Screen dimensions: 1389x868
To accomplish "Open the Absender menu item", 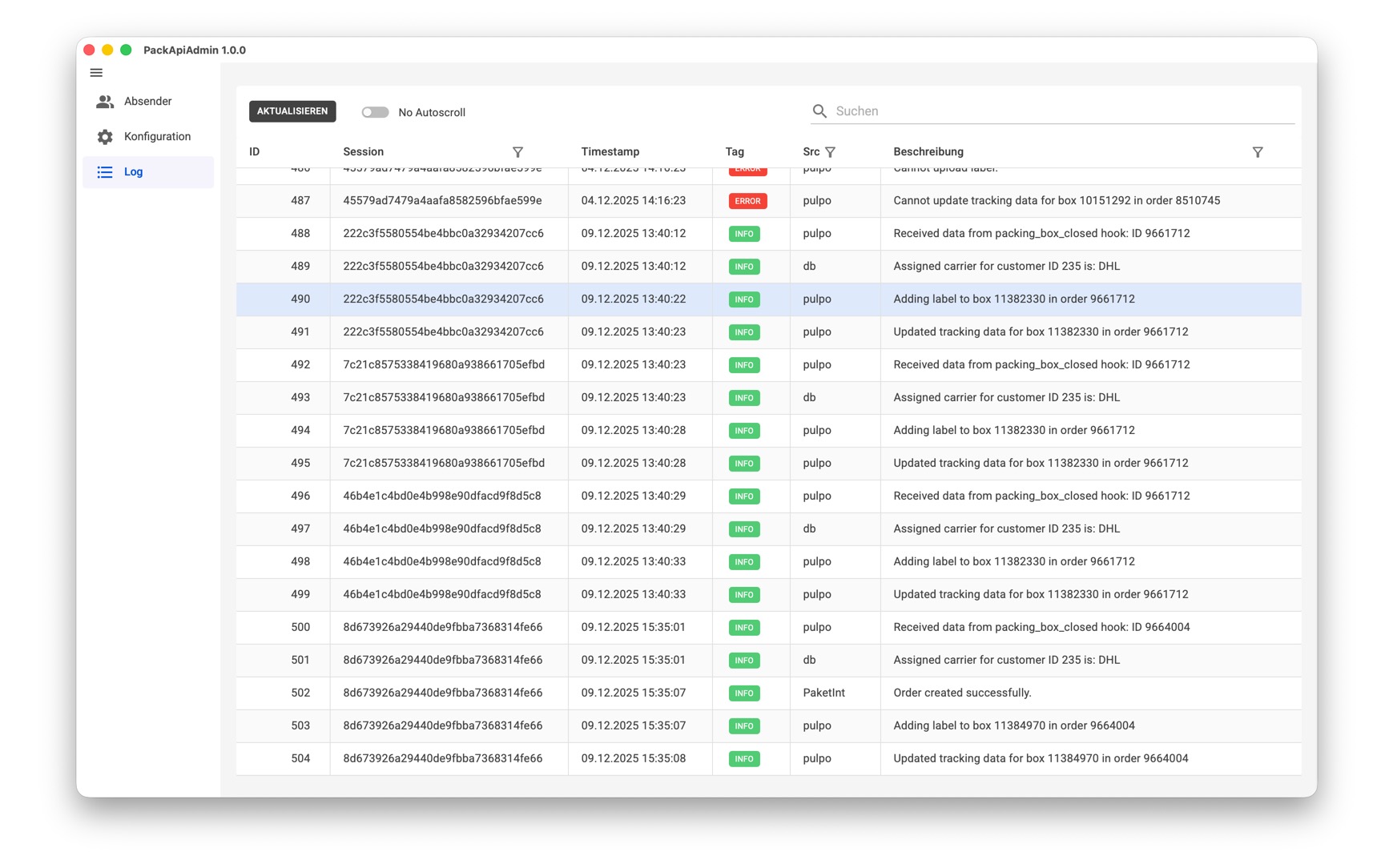I will pos(148,102).
